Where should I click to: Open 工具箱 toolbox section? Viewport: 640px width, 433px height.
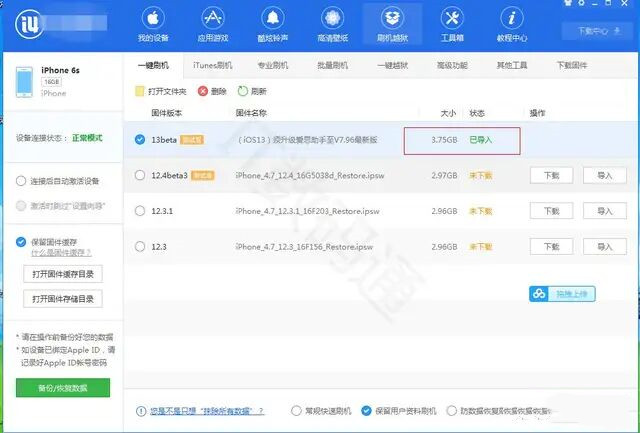coord(452,24)
